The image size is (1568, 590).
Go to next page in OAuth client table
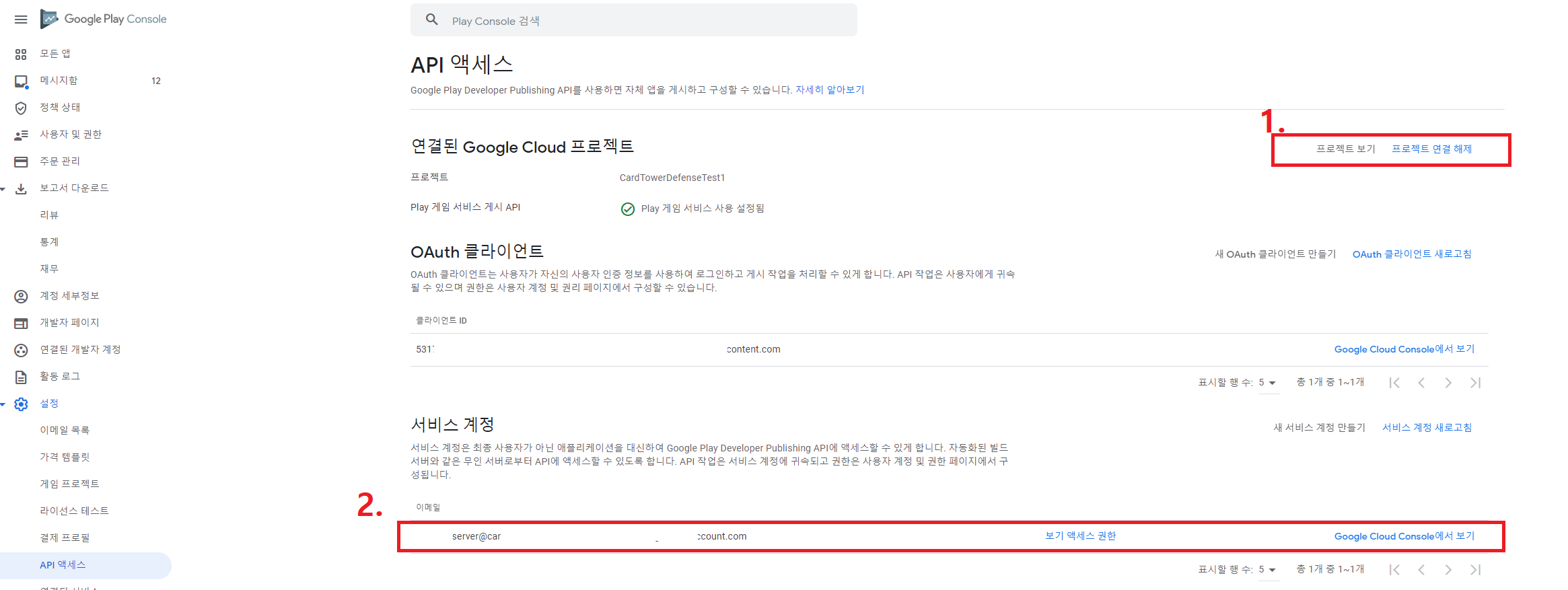pyautogui.click(x=1448, y=383)
